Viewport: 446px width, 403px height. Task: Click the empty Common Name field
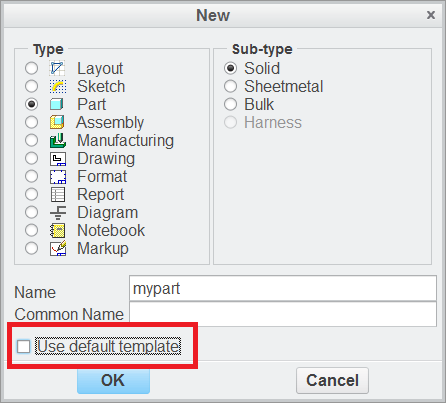point(283,314)
